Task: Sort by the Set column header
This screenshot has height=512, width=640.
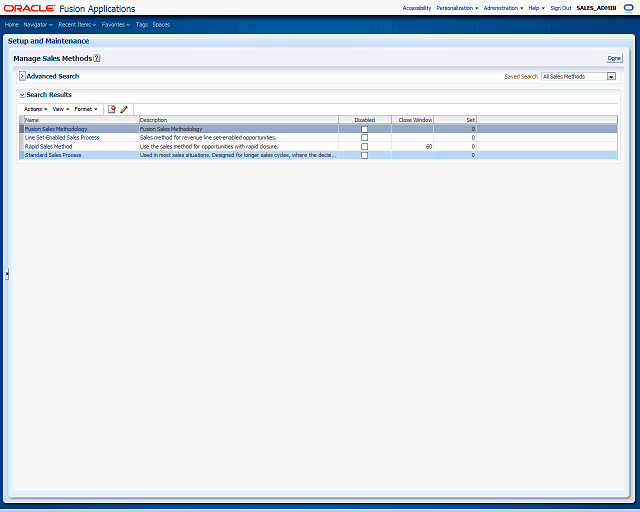Action: (x=455, y=120)
